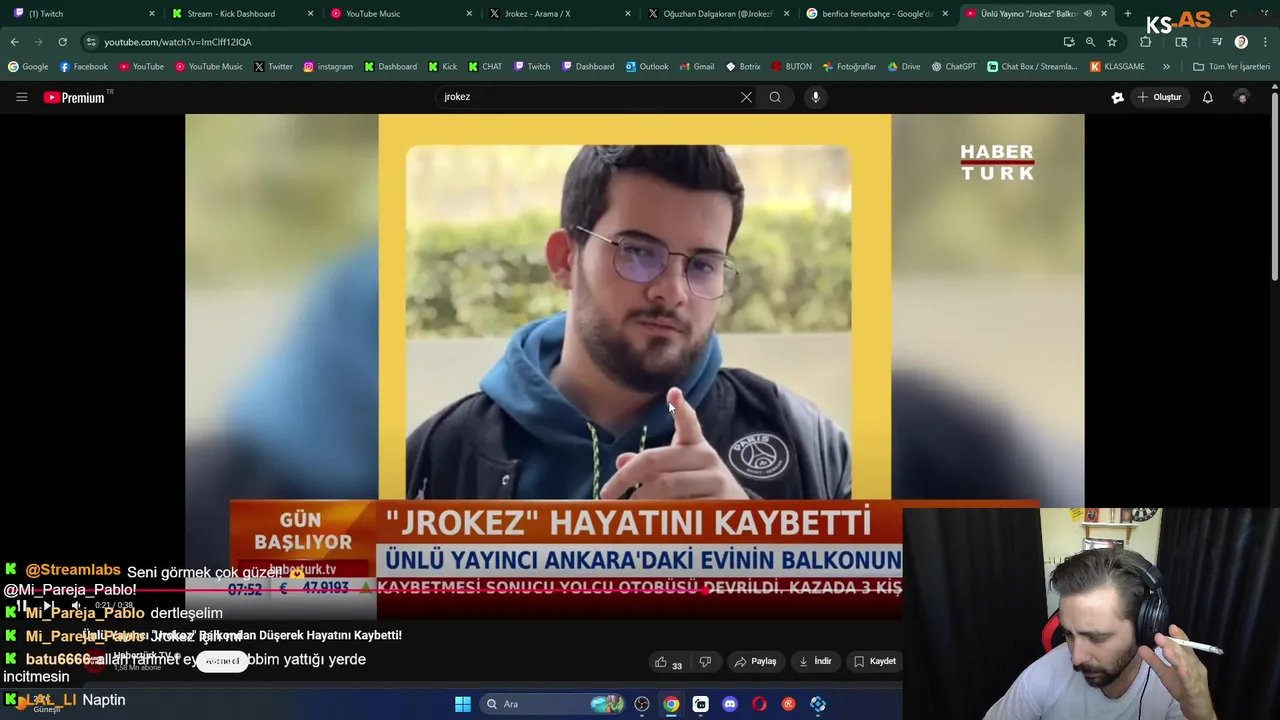This screenshot has height=720, width=1280.
Task: Open the Botrix bookmark
Action: tap(743, 67)
